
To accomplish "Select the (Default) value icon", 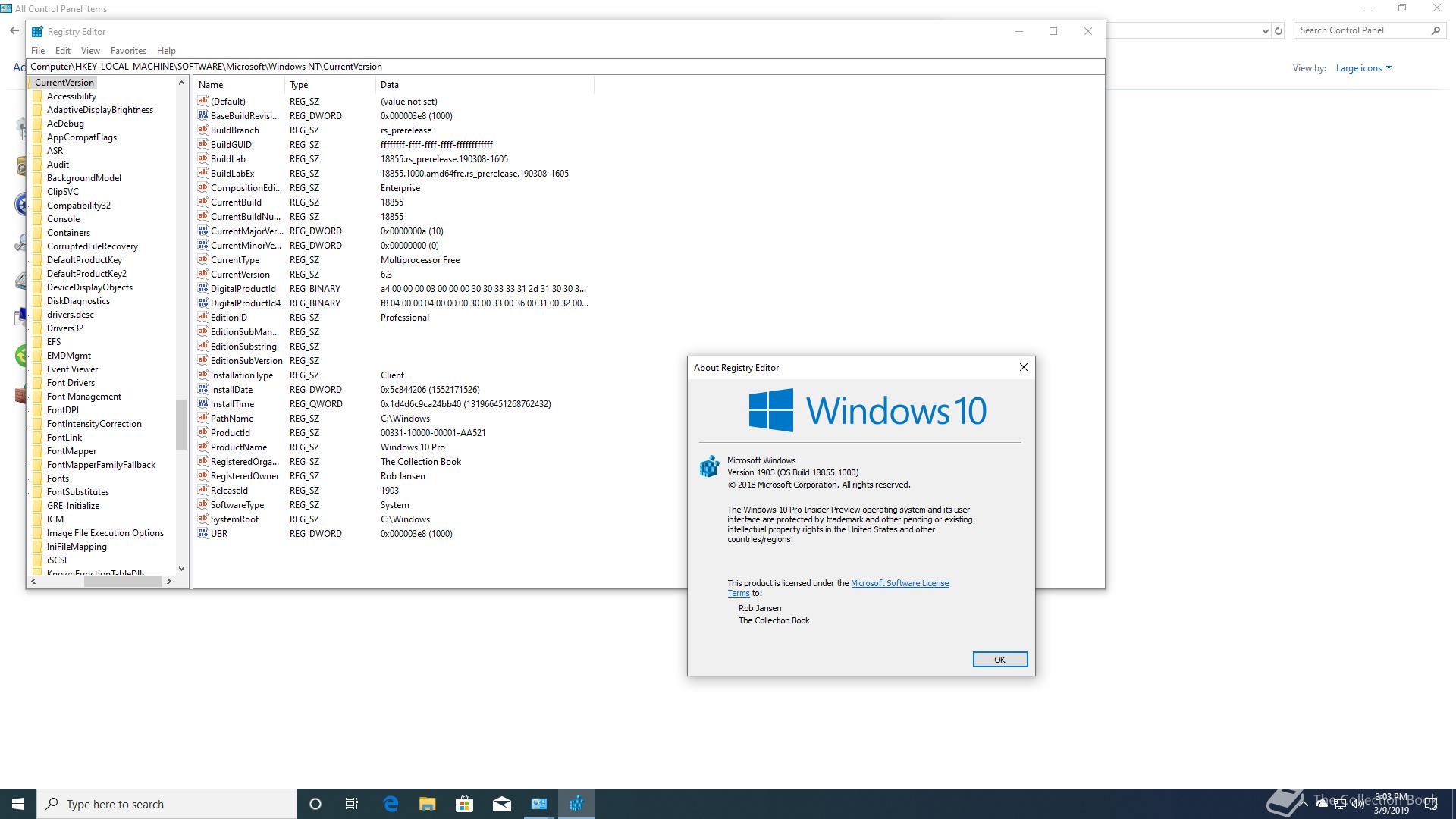I will click(202, 101).
